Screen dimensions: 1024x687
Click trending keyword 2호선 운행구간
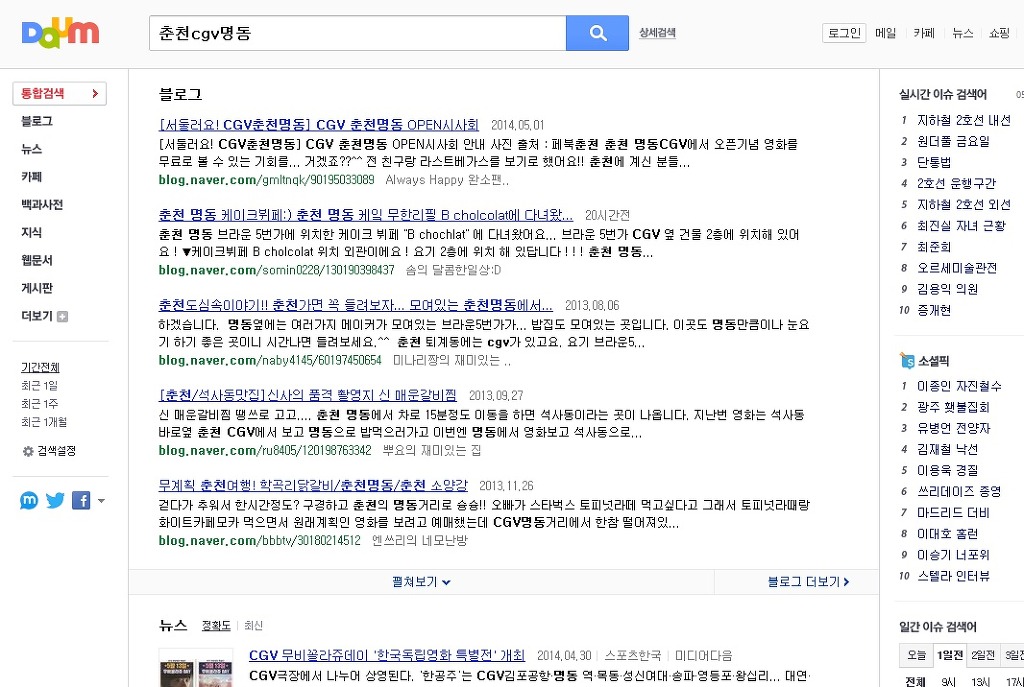pyautogui.click(x=957, y=184)
